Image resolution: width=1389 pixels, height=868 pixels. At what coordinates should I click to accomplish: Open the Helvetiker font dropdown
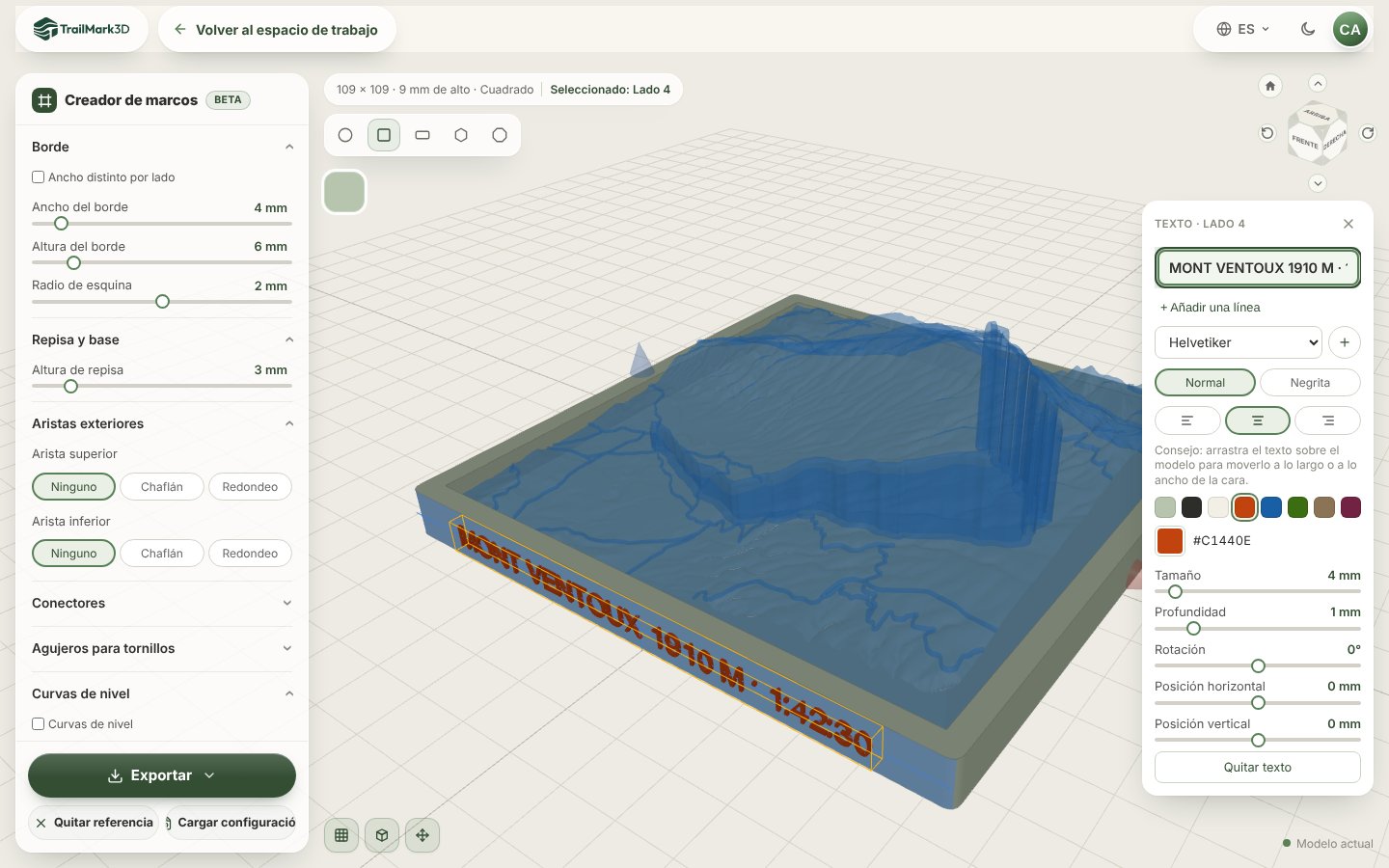[x=1239, y=342]
